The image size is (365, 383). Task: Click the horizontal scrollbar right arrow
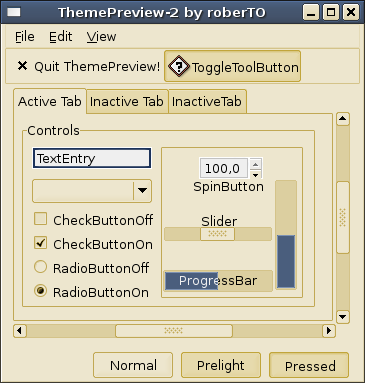pos(329,331)
